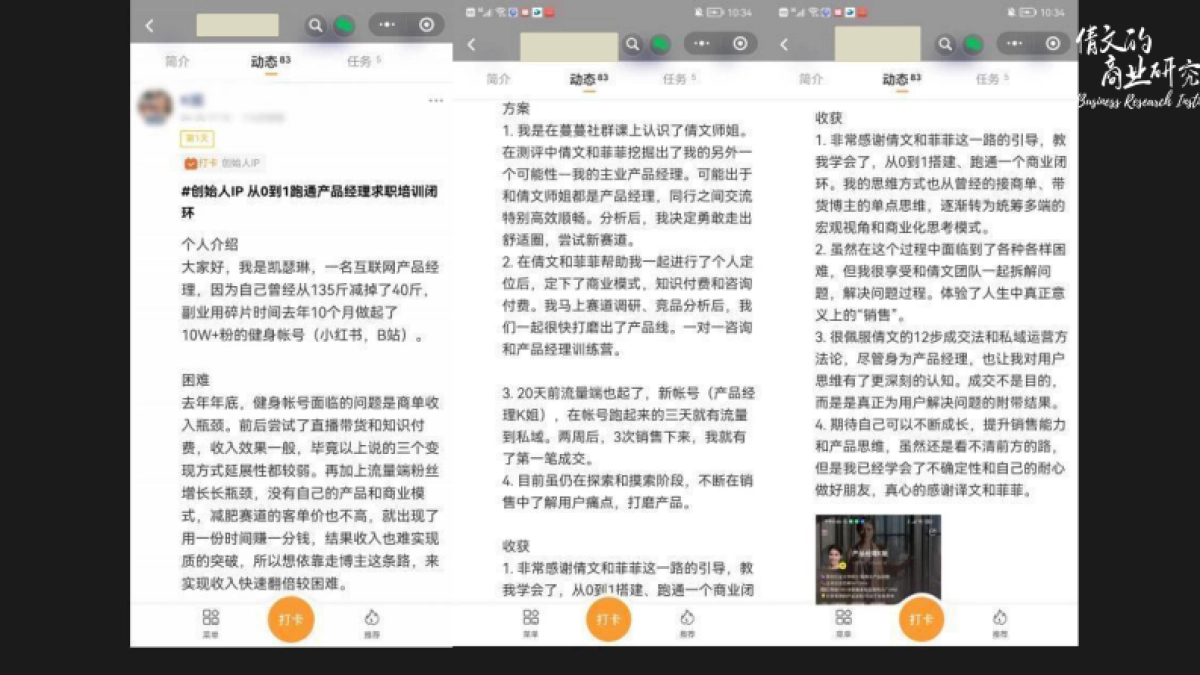Viewport: 1200px width, 675px height.
Task: Tap the orange 打卡 button
Action: click(x=290, y=620)
